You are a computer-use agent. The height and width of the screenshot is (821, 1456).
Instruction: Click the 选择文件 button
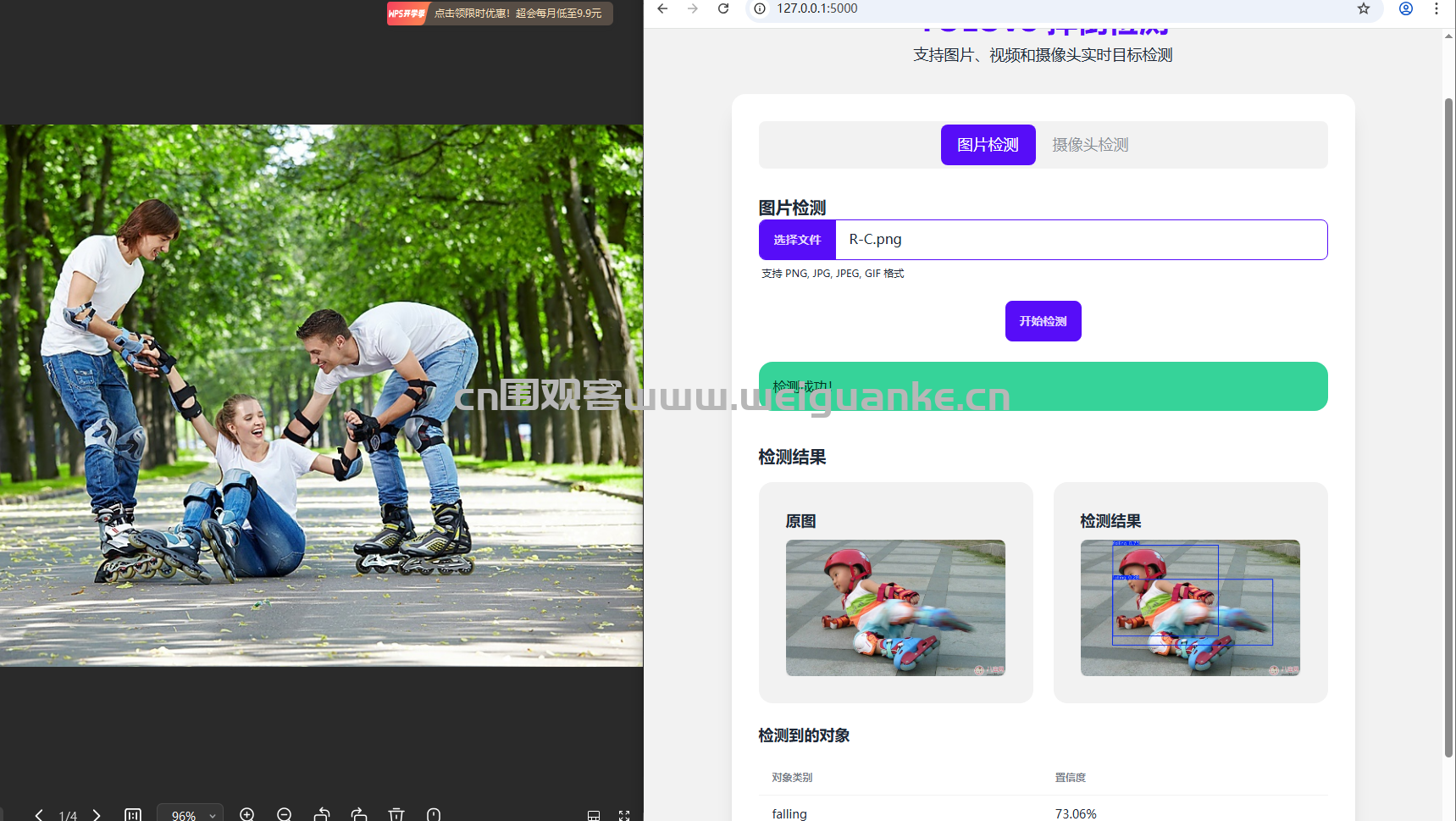(x=797, y=240)
